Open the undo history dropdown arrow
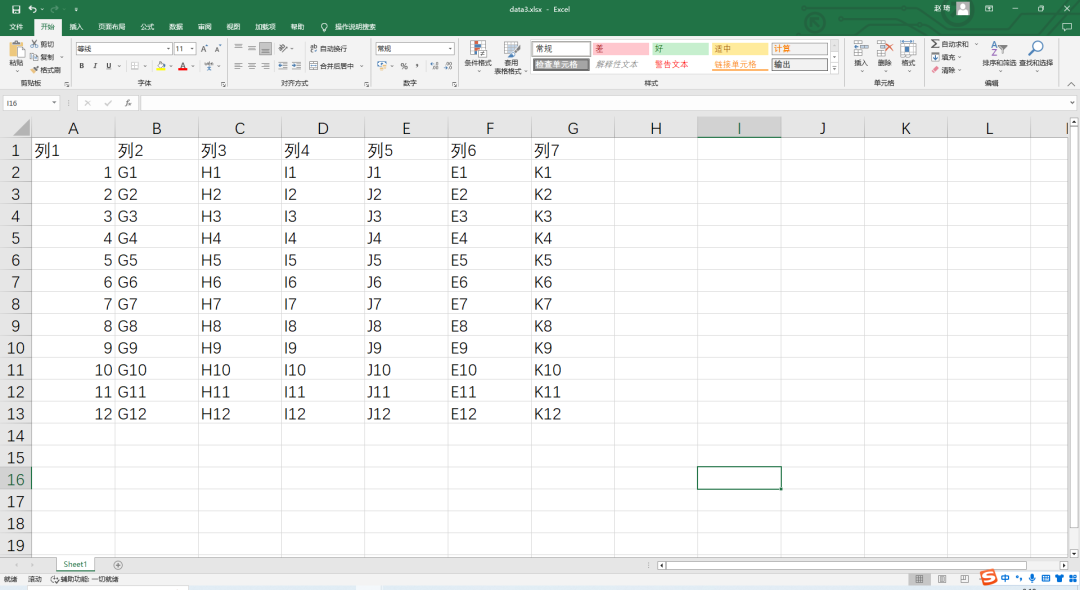This screenshot has width=1080, height=590. pyautogui.click(x=42, y=10)
